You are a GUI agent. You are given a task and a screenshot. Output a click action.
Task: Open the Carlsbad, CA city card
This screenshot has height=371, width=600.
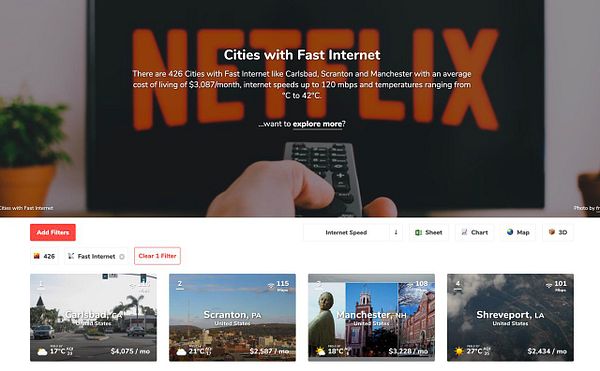(x=93, y=317)
